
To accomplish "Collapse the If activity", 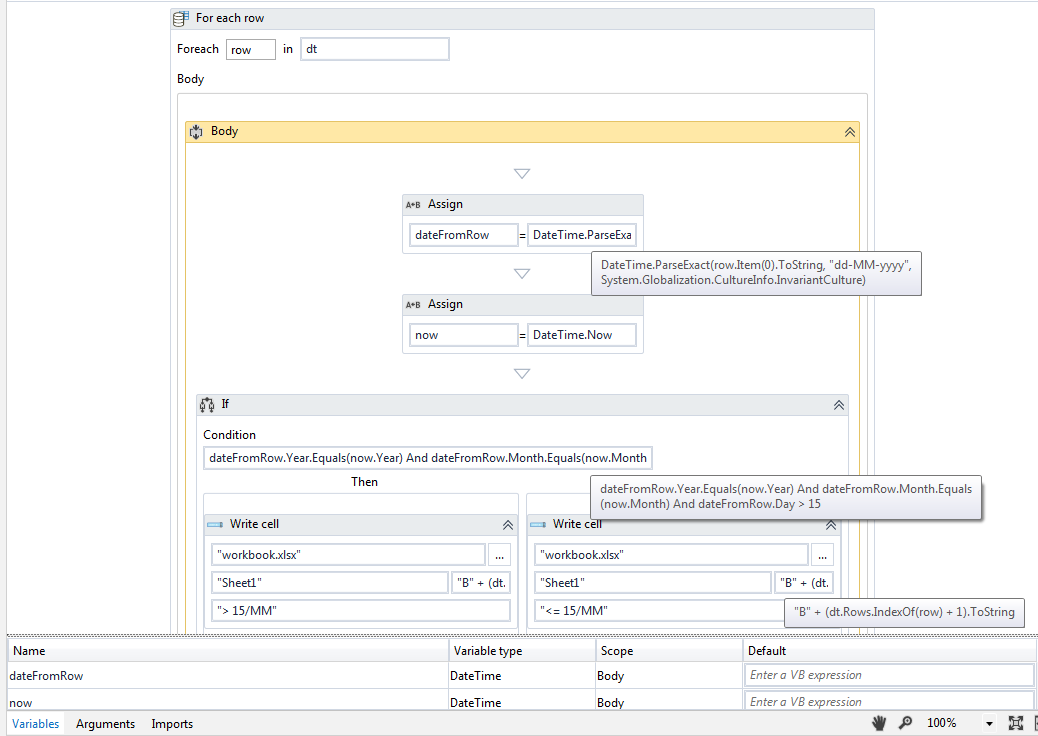I will (x=839, y=405).
